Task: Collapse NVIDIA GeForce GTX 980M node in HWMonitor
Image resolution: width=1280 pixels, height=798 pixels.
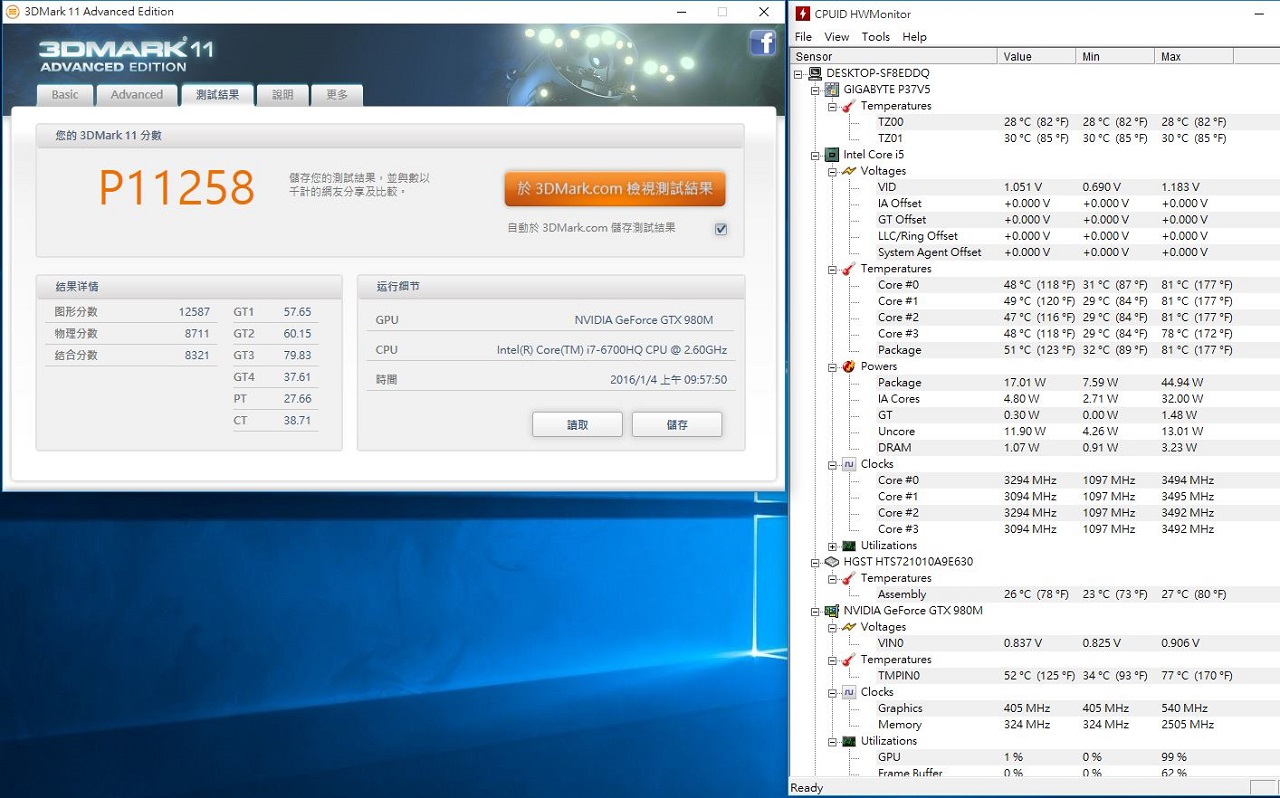Action: pos(816,611)
